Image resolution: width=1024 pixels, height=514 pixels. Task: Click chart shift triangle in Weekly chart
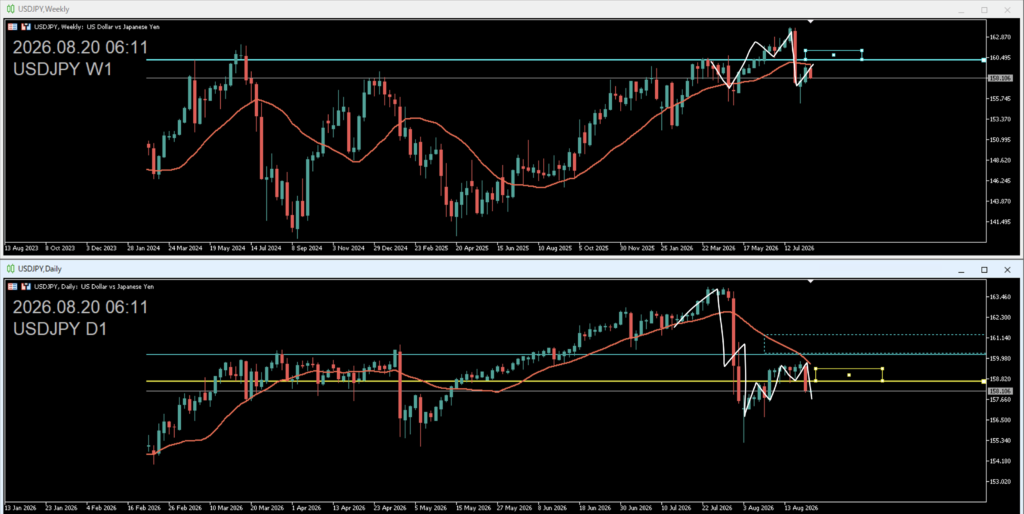coord(810,22)
